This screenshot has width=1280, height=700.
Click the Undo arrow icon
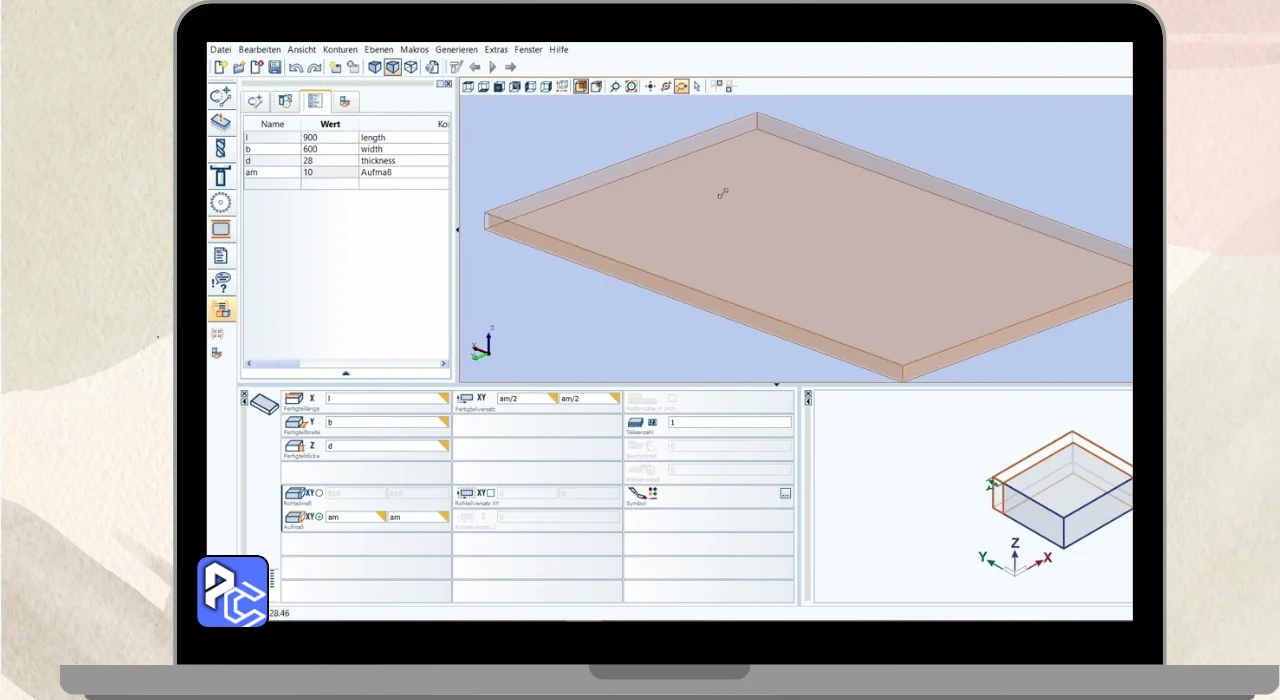(x=295, y=67)
